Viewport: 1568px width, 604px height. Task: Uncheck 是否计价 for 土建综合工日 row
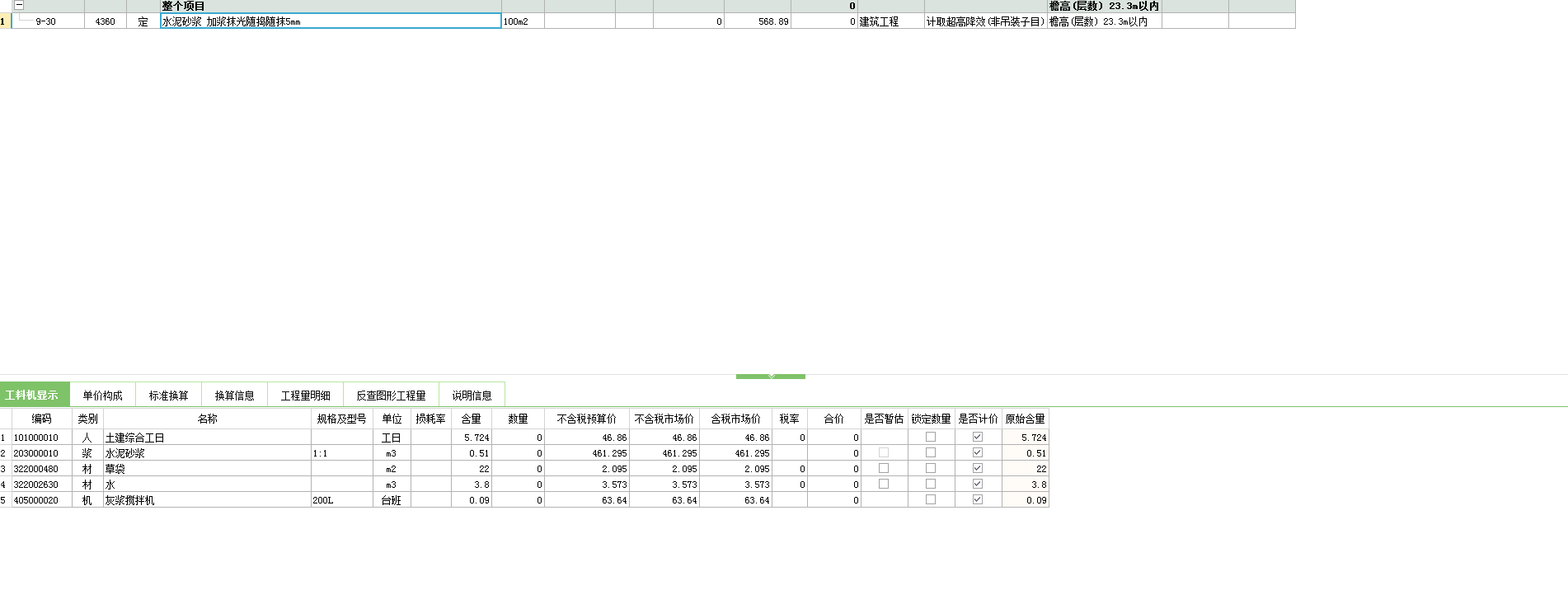(x=978, y=437)
